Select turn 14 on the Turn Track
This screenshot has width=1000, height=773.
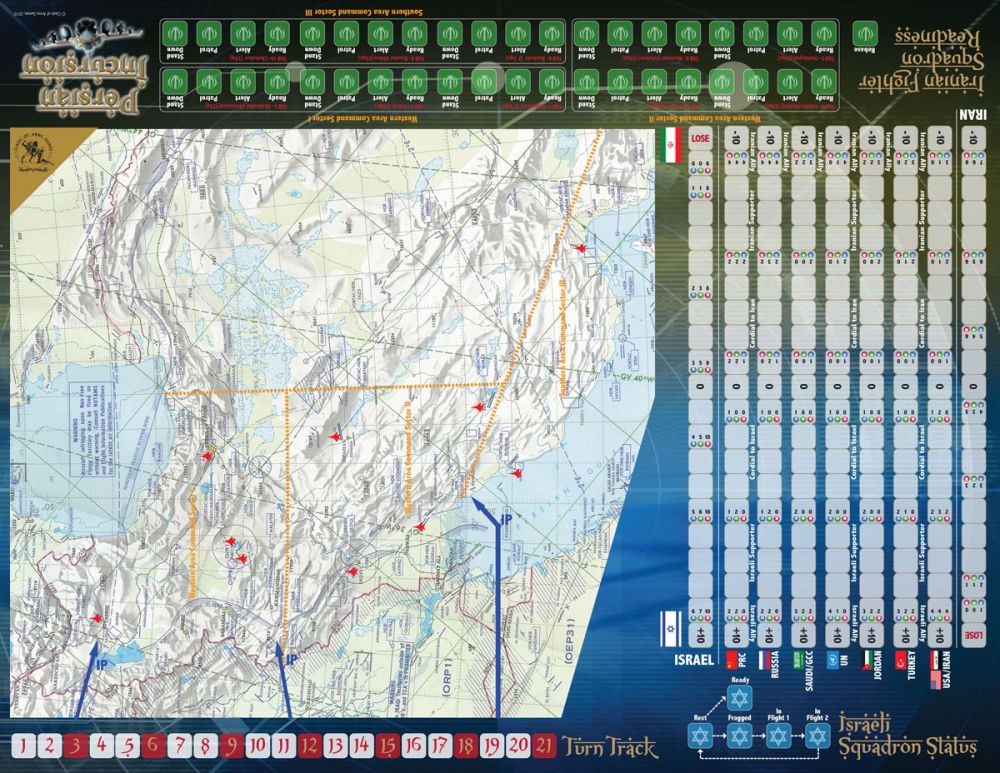pyautogui.click(x=362, y=746)
